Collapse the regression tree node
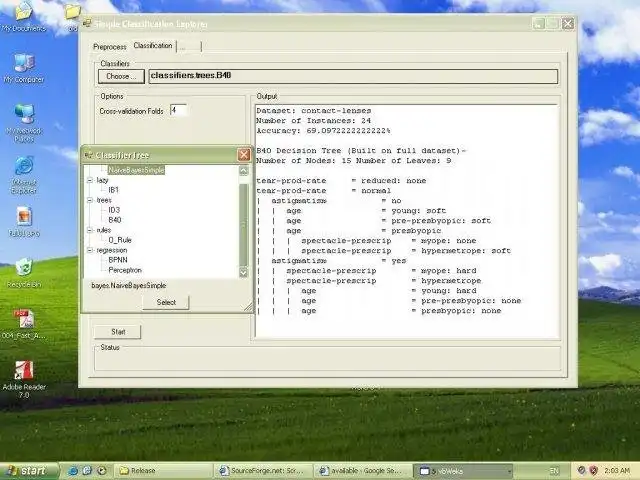The image size is (640, 480). 90,250
